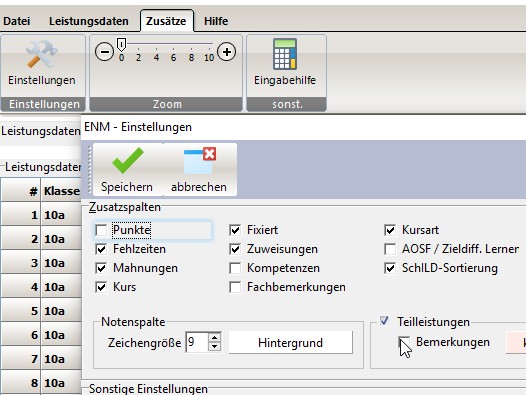Click the Klasse column header
The width and height of the screenshot is (526, 395).
point(61,191)
